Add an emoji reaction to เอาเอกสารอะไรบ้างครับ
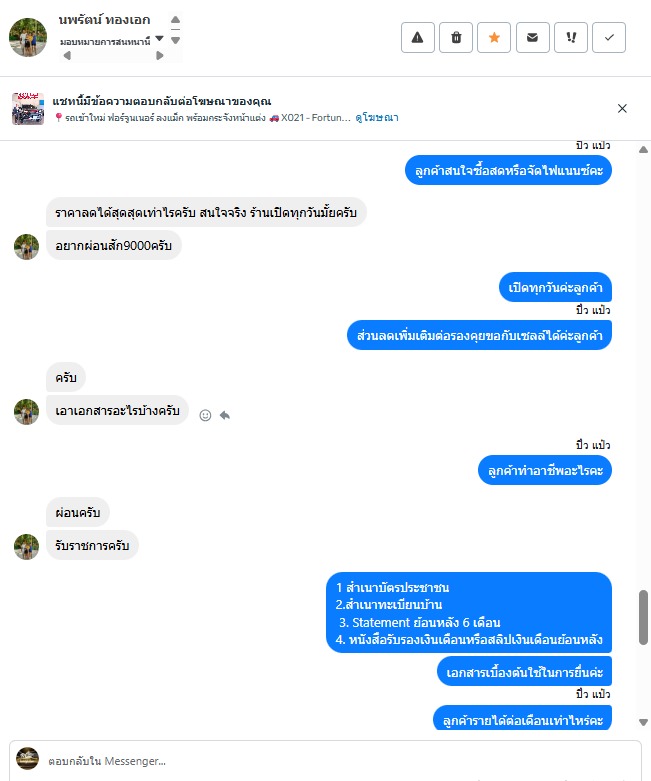 (205, 415)
